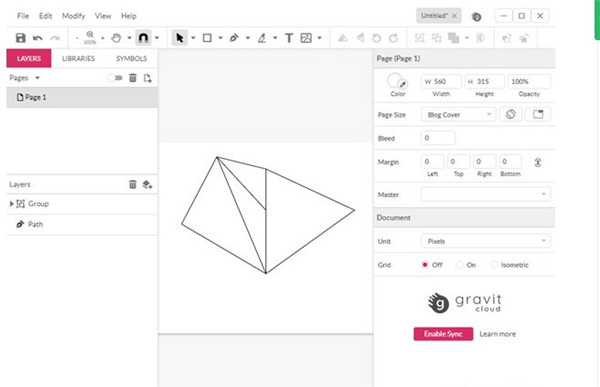Open the Unit Pixels dropdown
Image resolution: width=600 pixels, height=387 pixels.
tap(486, 241)
